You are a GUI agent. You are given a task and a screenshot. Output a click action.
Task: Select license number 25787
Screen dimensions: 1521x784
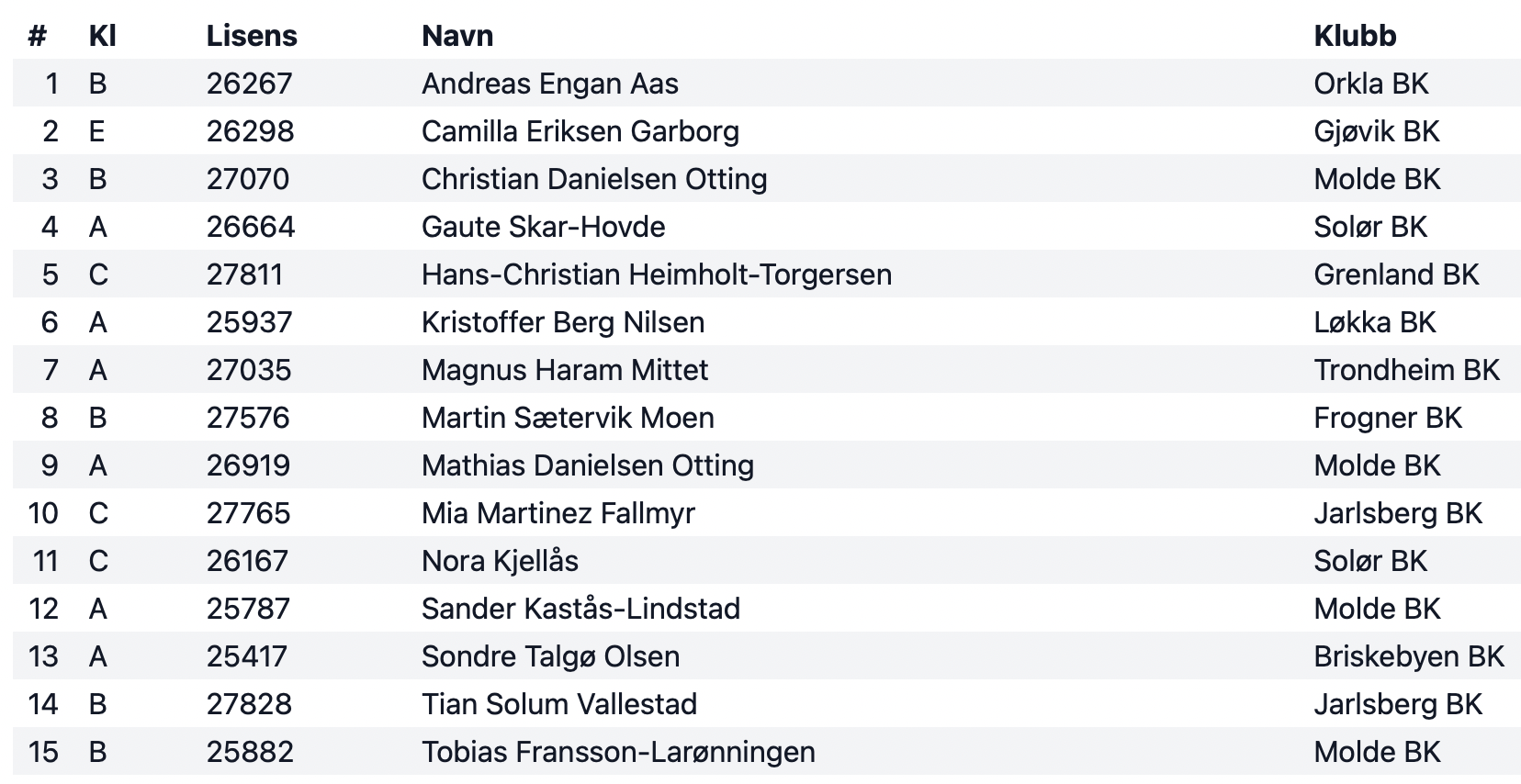(249, 609)
